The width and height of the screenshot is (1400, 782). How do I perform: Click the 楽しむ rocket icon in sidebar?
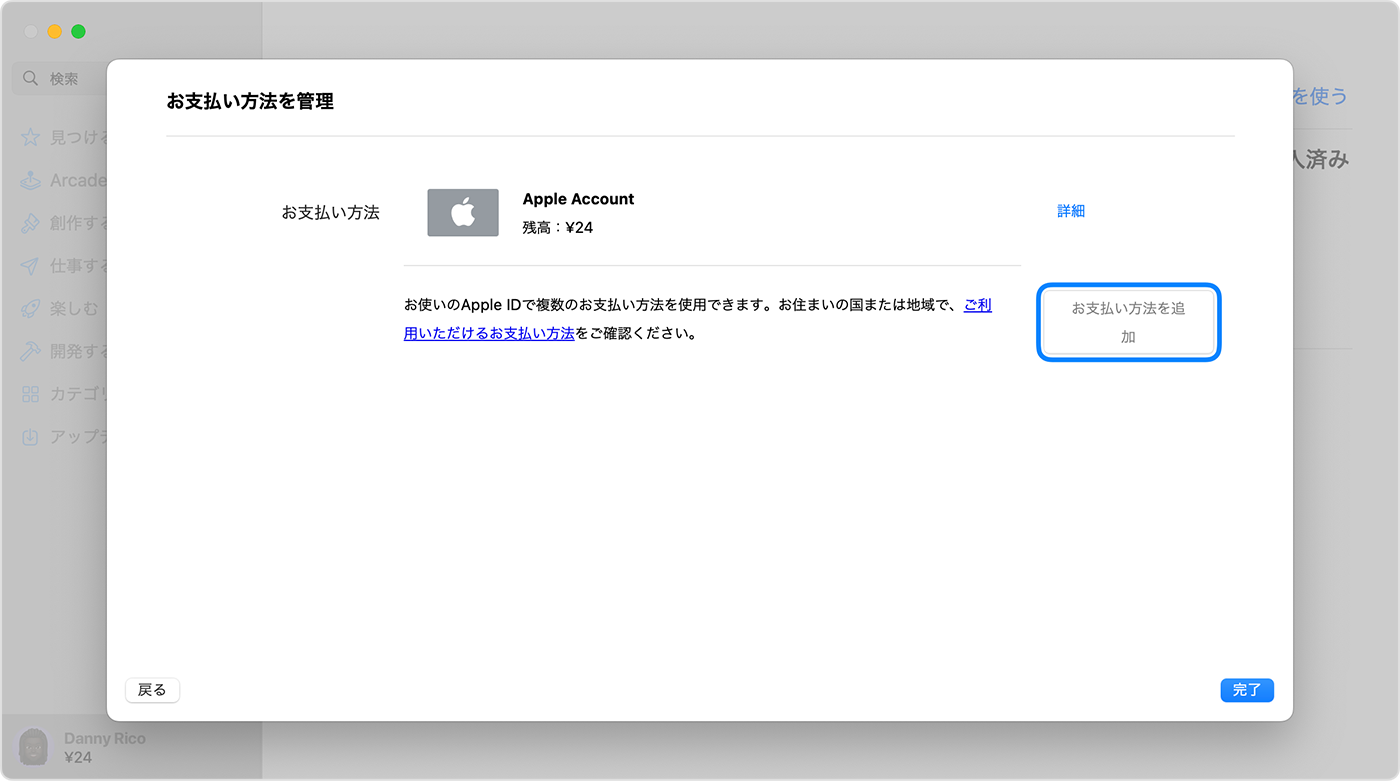click(x=31, y=309)
